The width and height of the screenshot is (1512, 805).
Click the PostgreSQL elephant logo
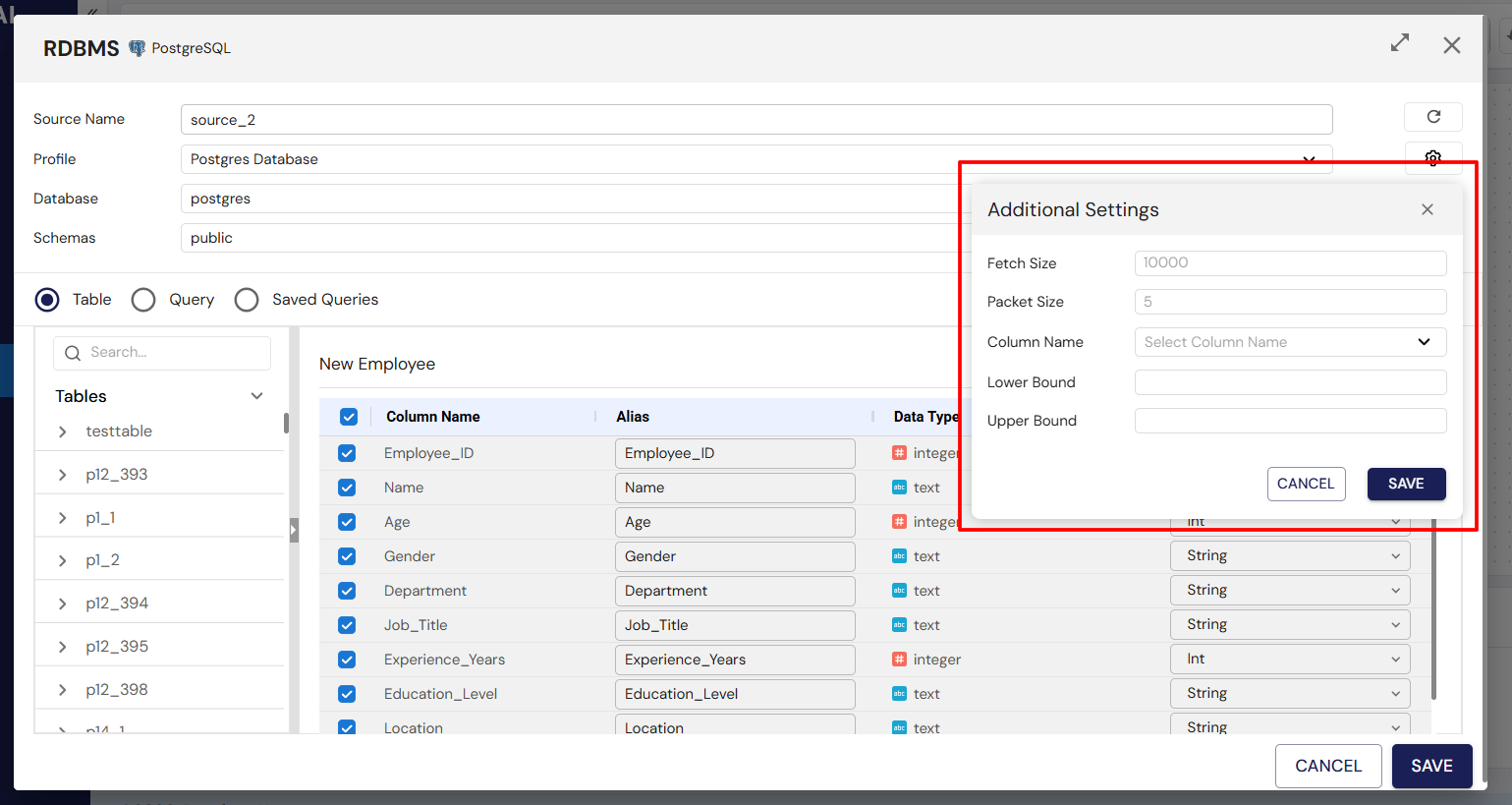(137, 47)
